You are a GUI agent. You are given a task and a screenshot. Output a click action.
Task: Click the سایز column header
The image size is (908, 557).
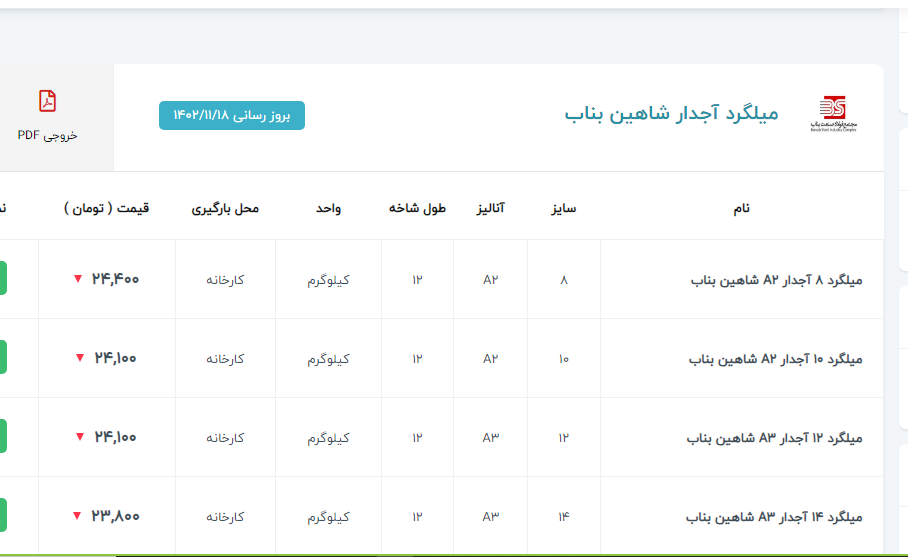tap(563, 208)
